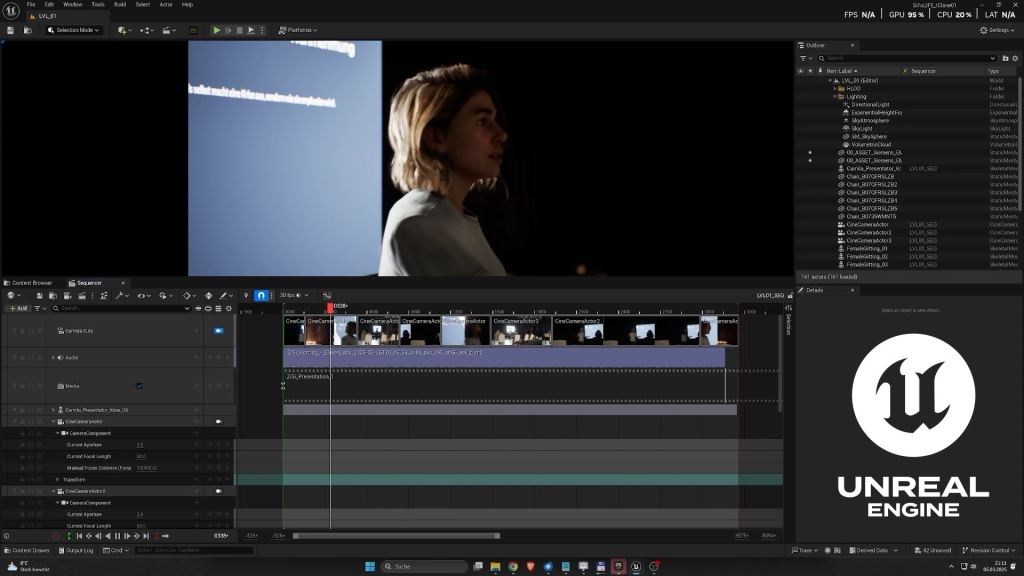1024x576 pixels.
Task: Open play options three-dot menu
Action: tap(263, 30)
